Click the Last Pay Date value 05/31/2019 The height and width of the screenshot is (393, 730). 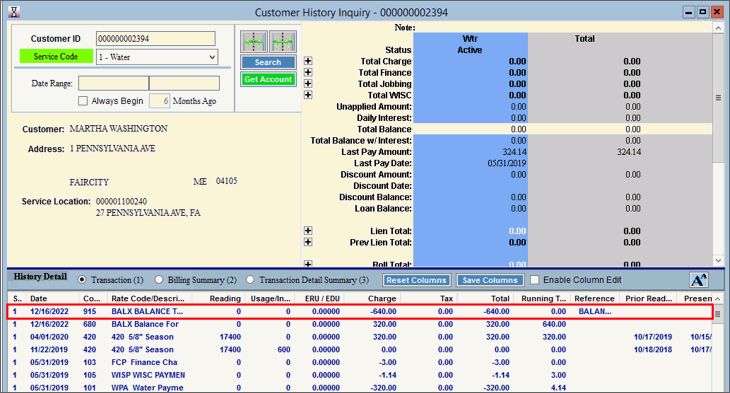click(x=507, y=163)
